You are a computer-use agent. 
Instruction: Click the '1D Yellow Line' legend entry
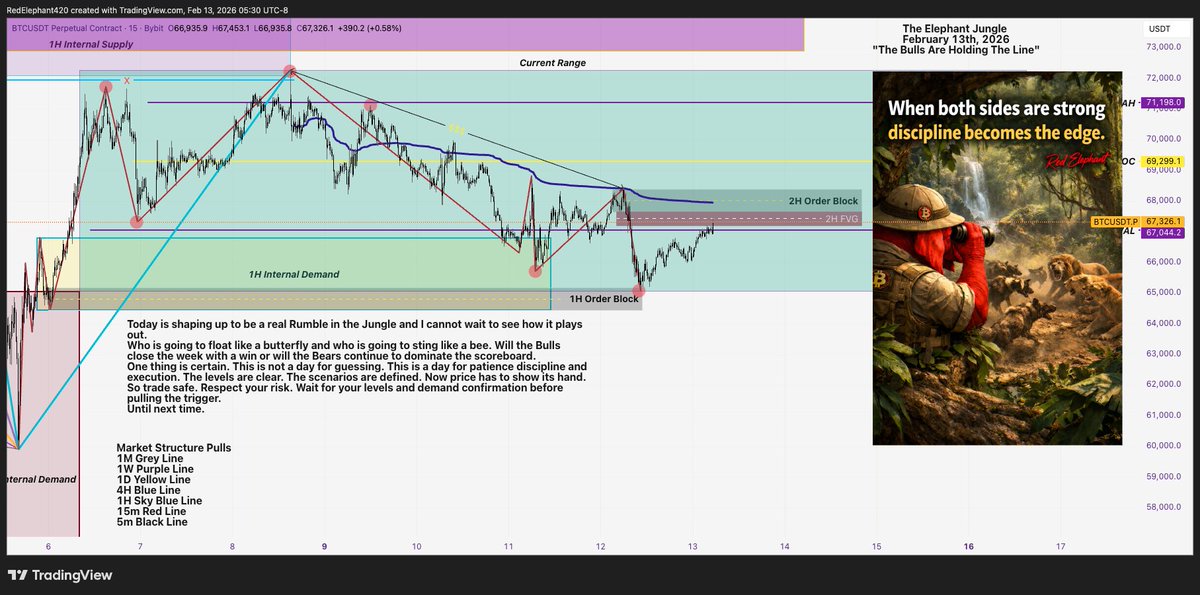pyautogui.click(x=153, y=480)
